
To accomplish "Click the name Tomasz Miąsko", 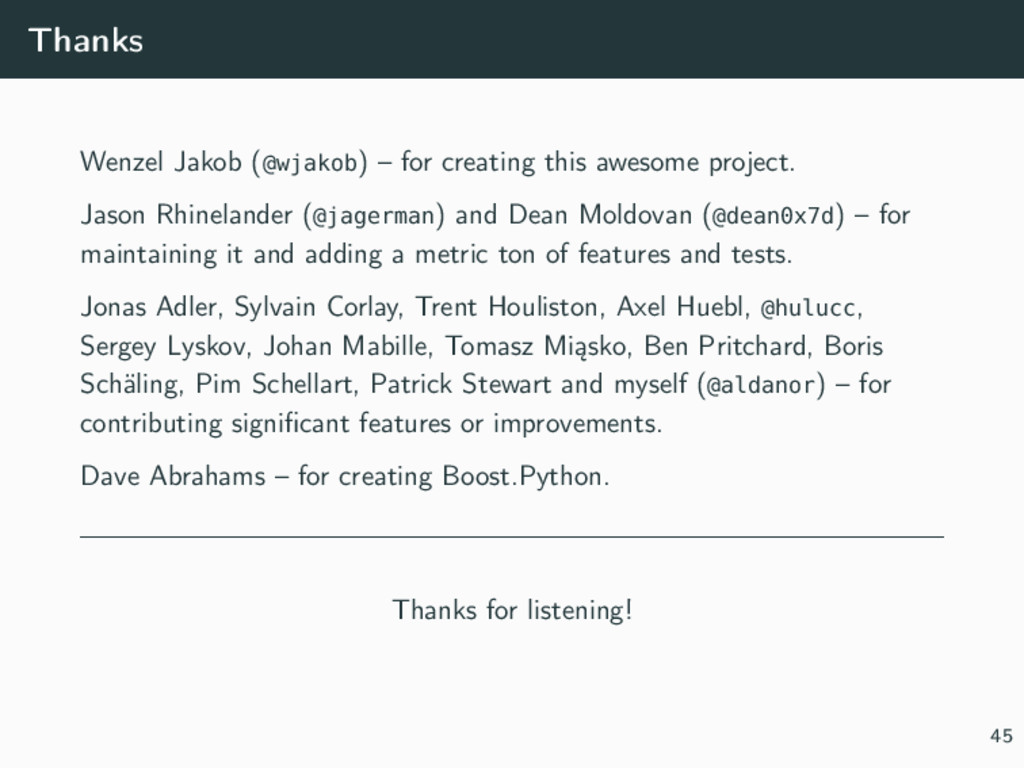I will [x=536, y=346].
